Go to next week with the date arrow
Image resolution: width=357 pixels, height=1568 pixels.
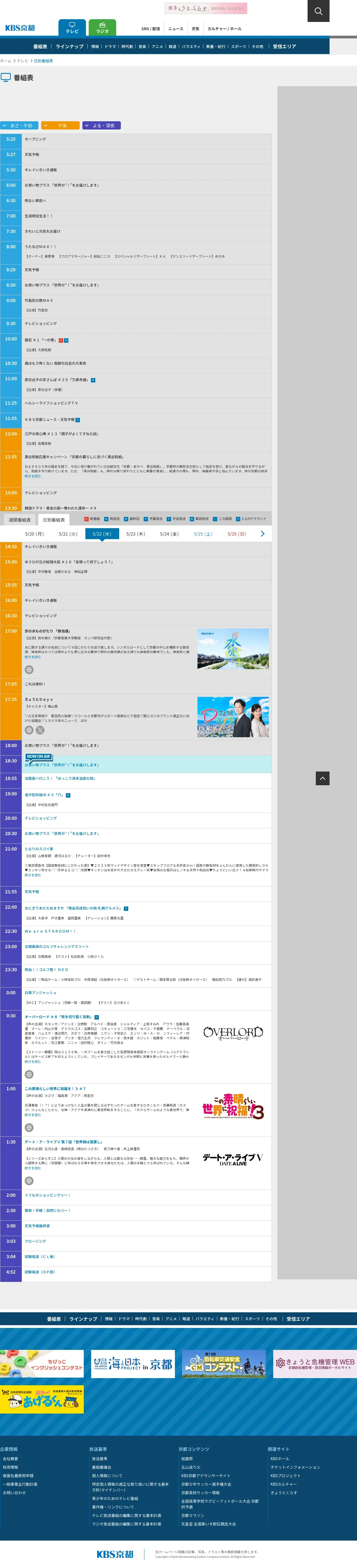click(263, 534)
